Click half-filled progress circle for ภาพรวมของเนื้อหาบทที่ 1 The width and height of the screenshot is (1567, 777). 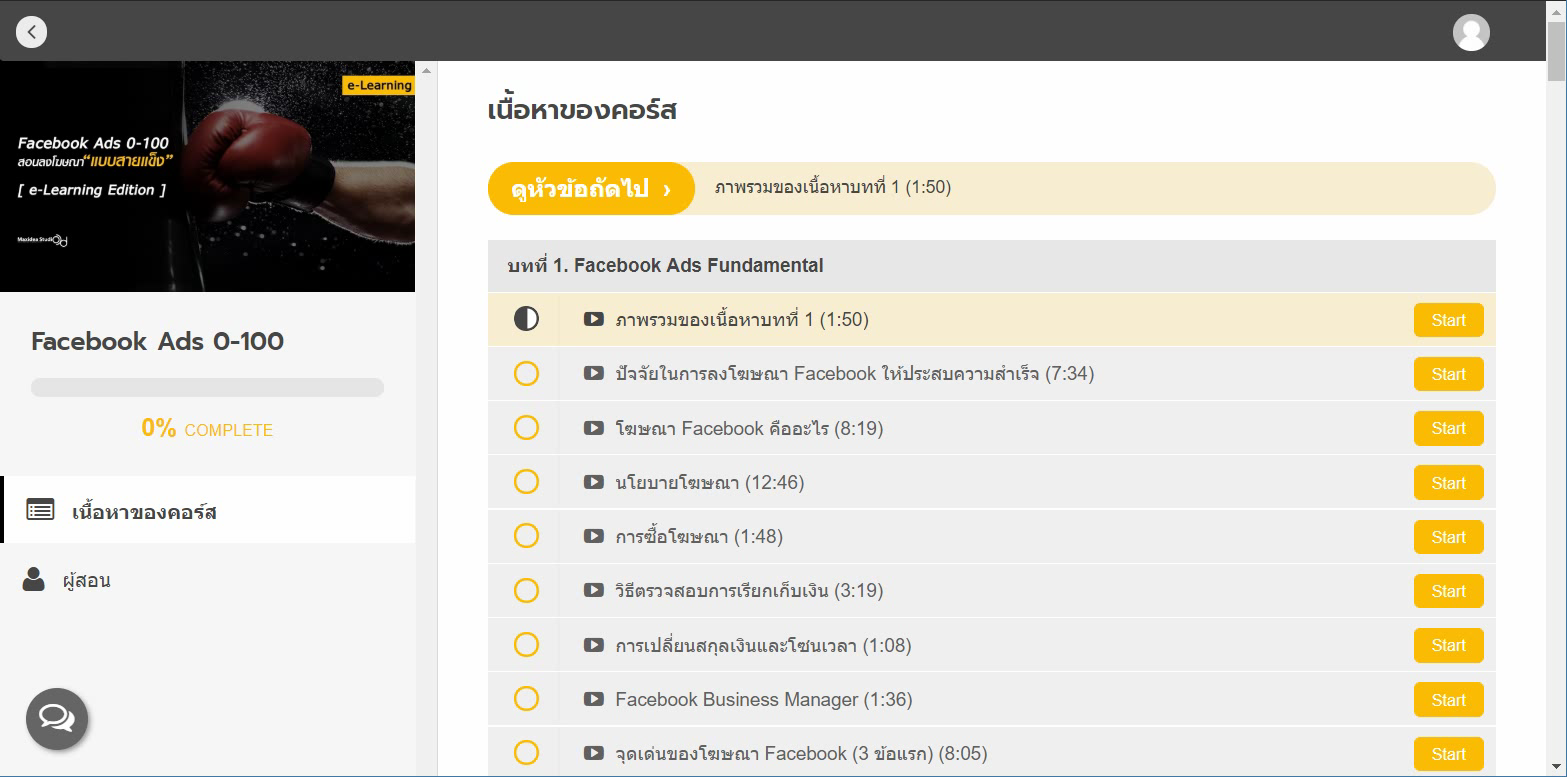tap(526, 319)
